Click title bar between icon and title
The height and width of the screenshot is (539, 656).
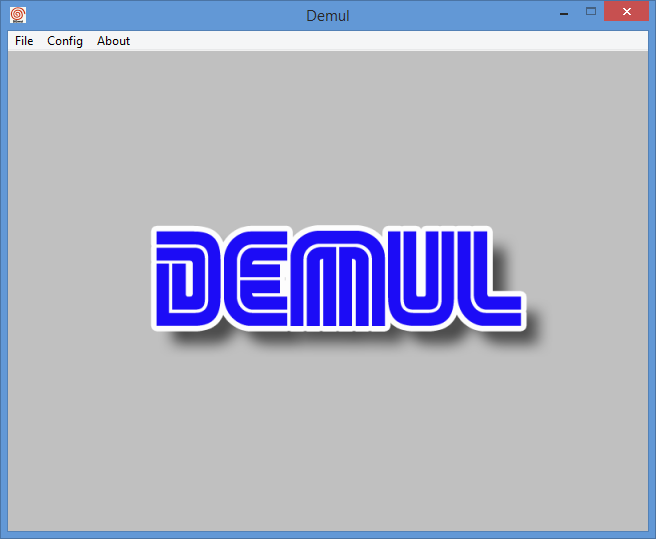(x=165, y=15)
